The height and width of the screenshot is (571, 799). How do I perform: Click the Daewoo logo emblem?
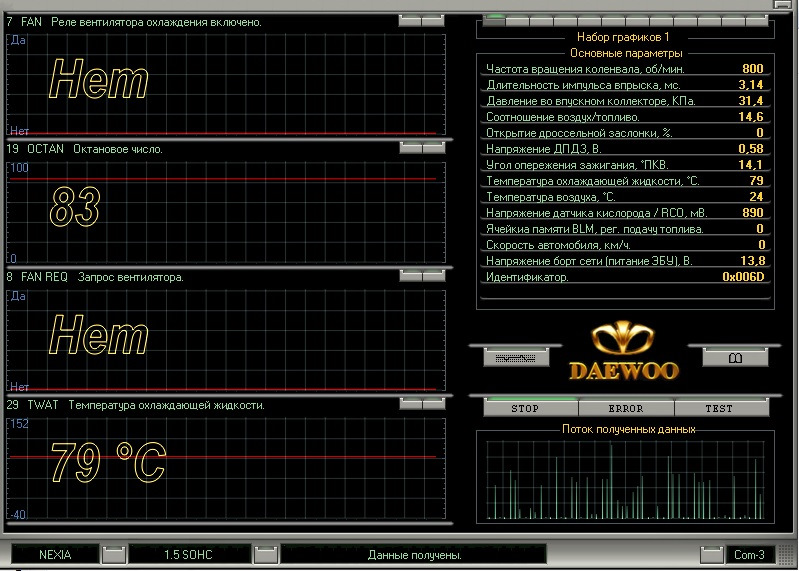(623, 351)
